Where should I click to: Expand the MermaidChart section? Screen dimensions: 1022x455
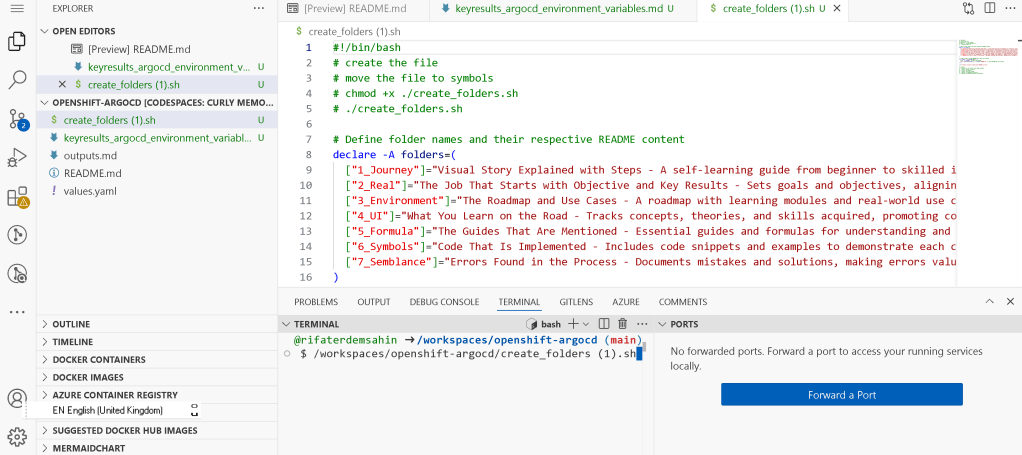pyautogui.click(x=157, y=448)
